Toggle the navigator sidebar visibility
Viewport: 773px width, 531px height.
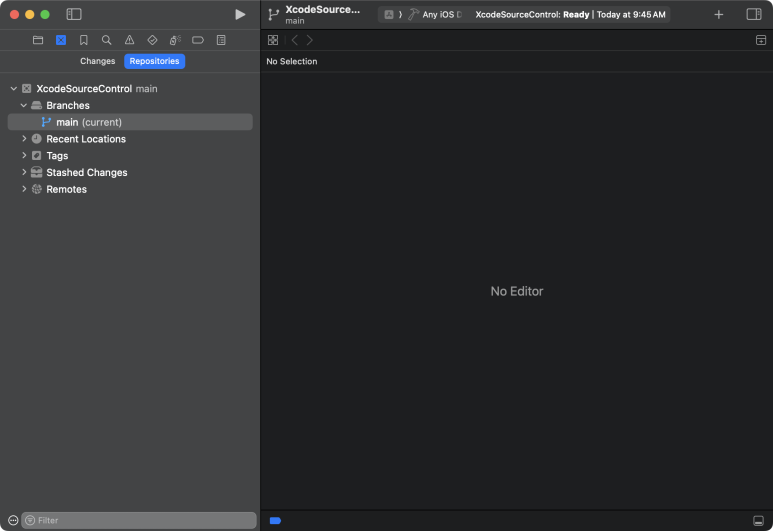coord(74,14)
